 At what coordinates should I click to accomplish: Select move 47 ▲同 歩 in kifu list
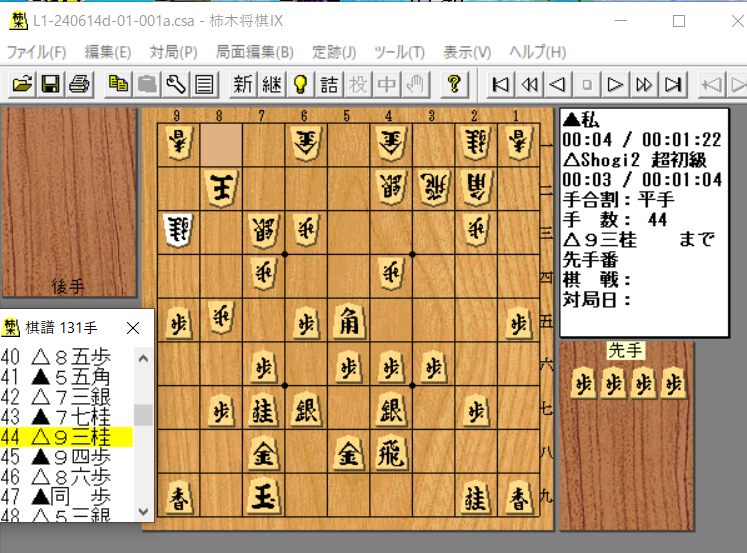coord(66,497)
